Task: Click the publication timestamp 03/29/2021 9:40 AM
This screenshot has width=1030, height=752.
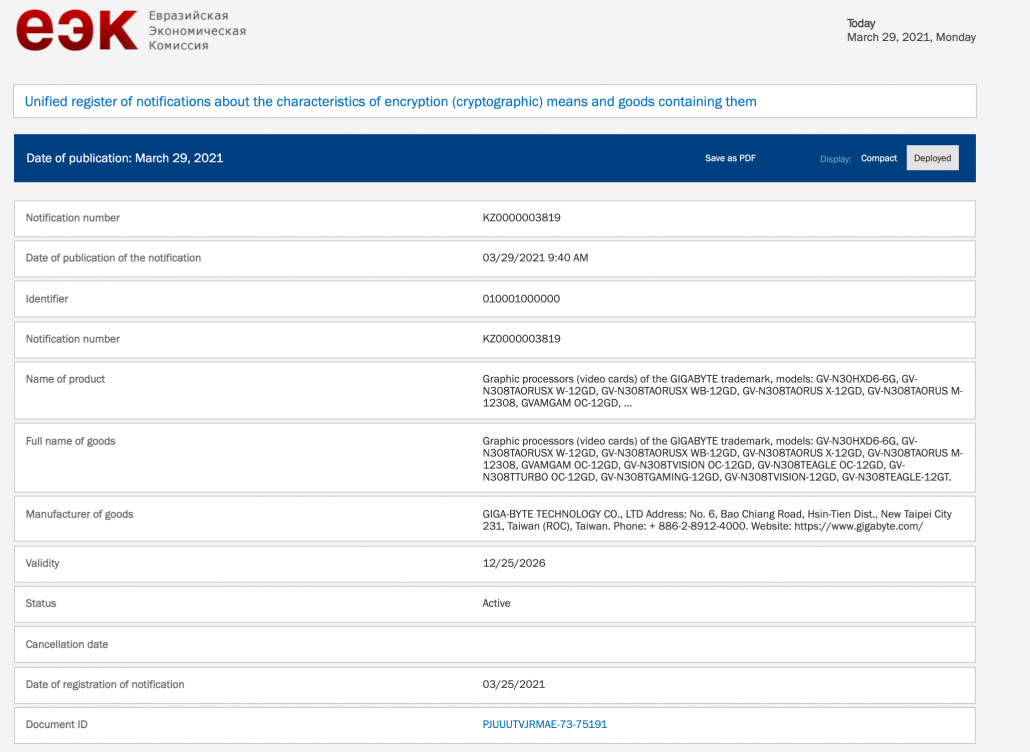Action: (x=535, y=258)
